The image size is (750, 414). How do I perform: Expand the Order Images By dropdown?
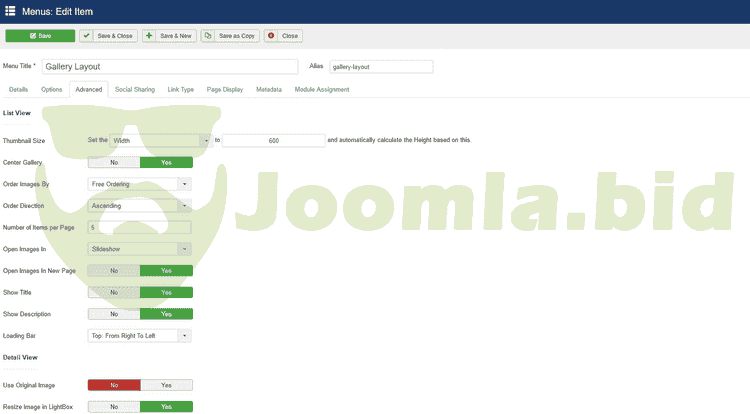(140, 184)
